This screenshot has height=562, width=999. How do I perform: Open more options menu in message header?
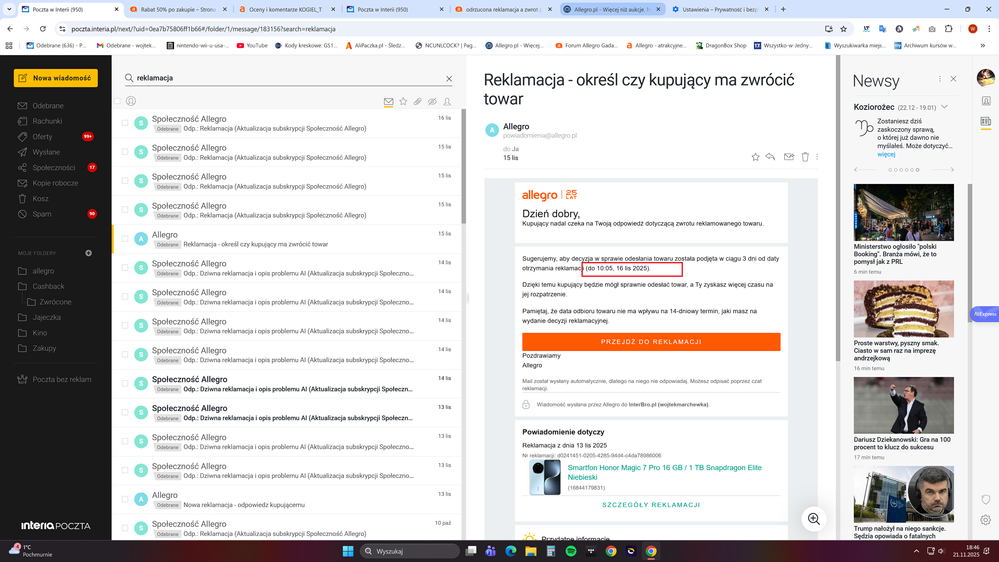click(x=818, y=157)
